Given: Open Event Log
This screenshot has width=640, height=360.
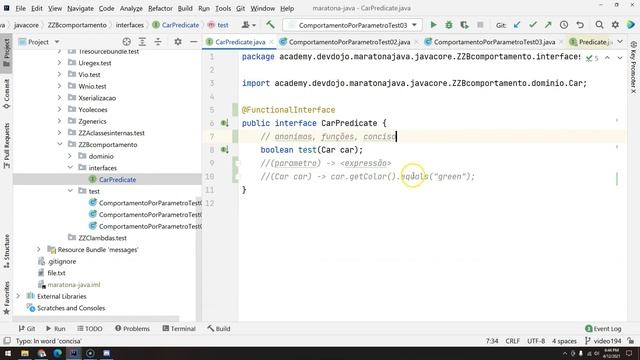Looking at the screenshot, I should pos(603,328).
